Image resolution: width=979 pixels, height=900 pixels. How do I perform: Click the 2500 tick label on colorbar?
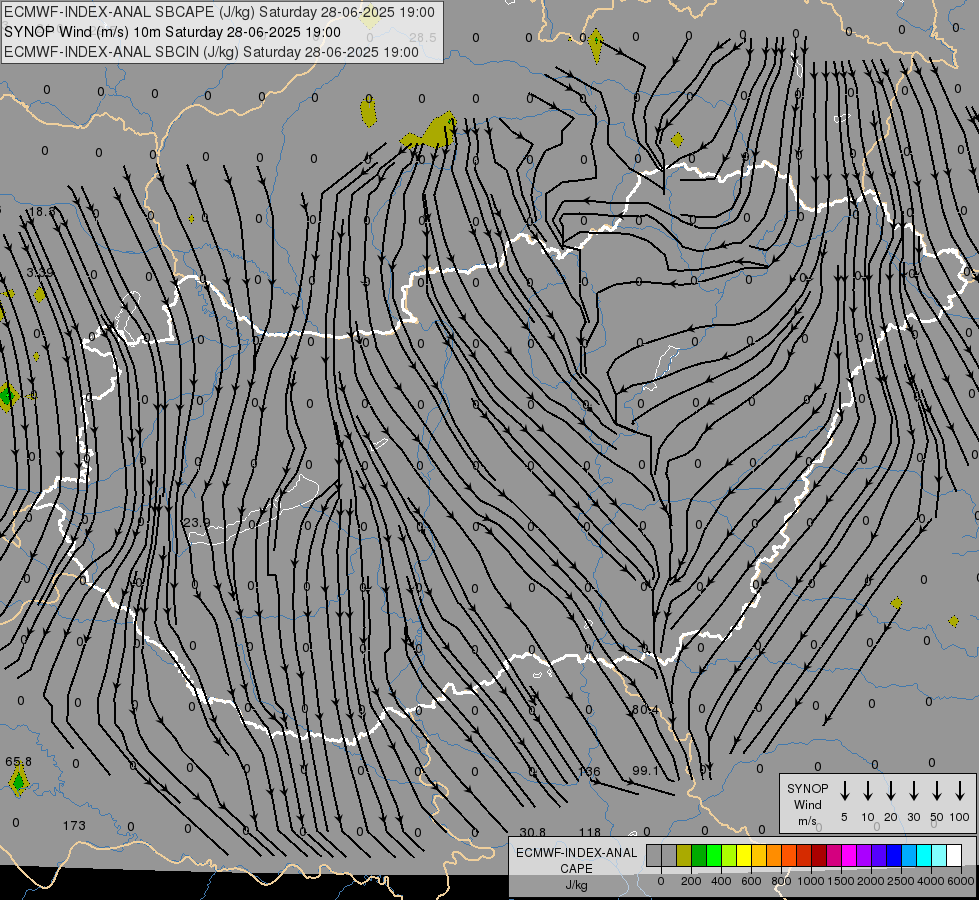tap(901, 881)
